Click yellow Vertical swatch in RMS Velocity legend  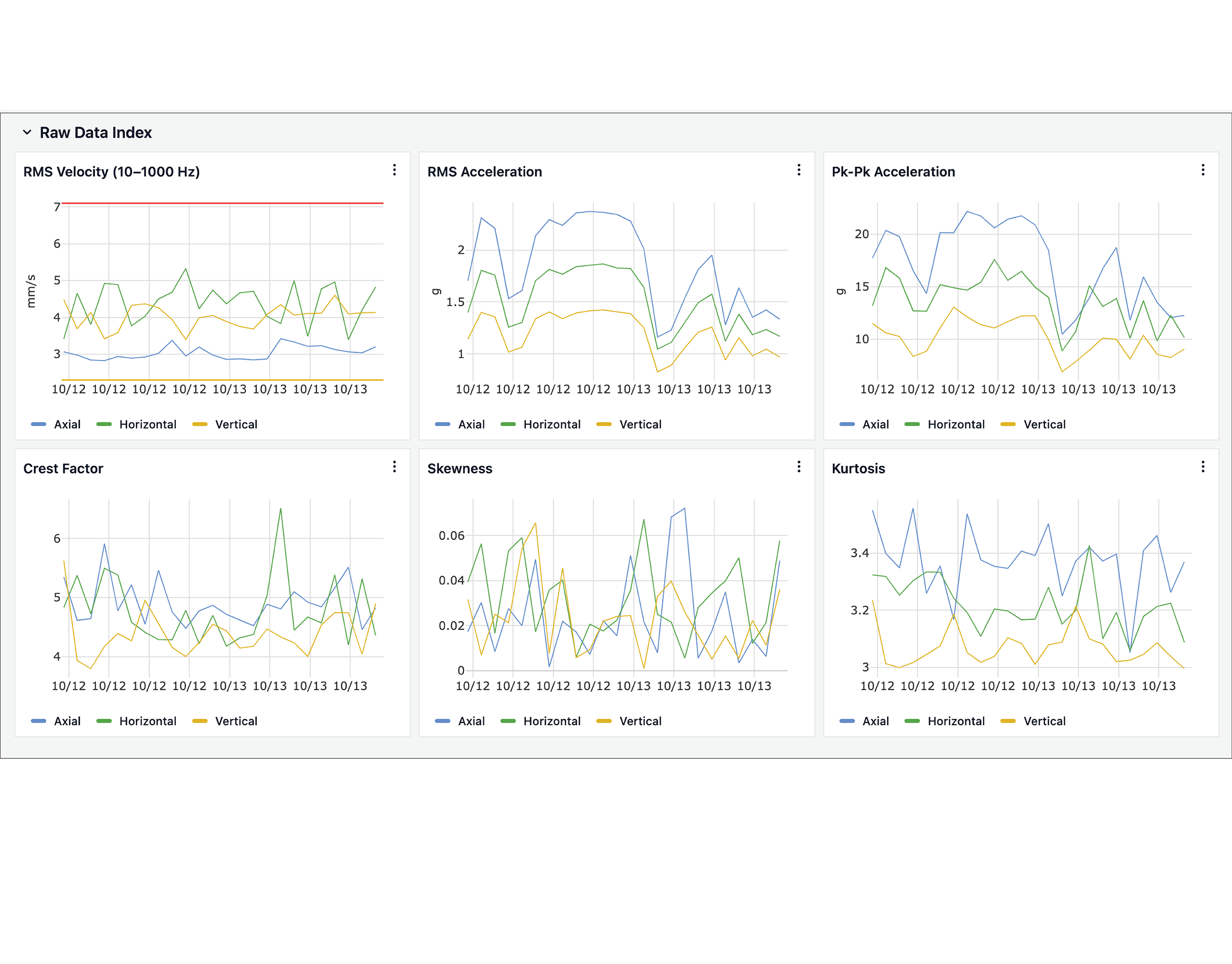(x=200, y=424)
